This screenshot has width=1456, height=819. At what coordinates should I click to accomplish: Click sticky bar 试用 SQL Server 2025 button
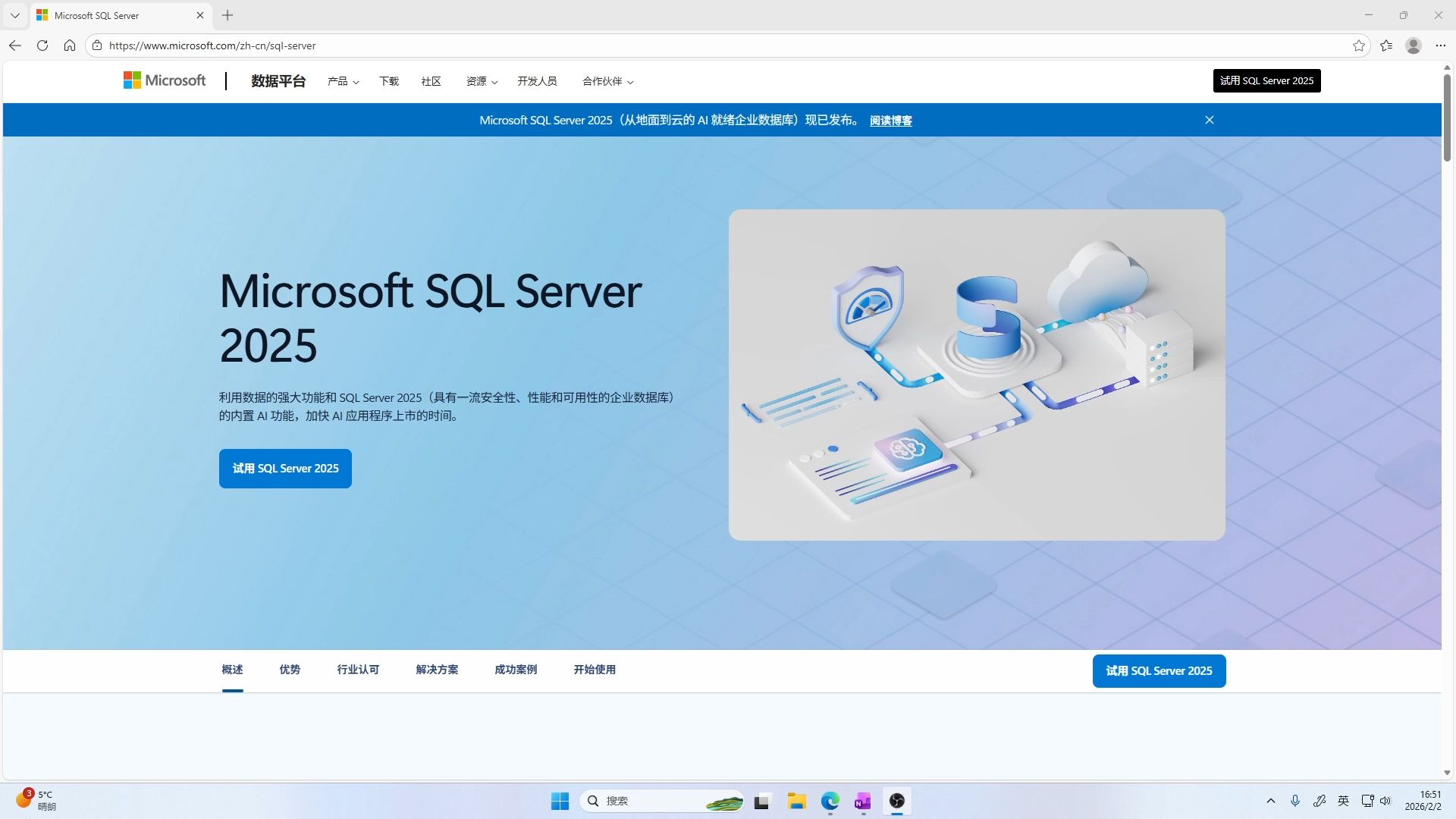tap(1159, 671)
